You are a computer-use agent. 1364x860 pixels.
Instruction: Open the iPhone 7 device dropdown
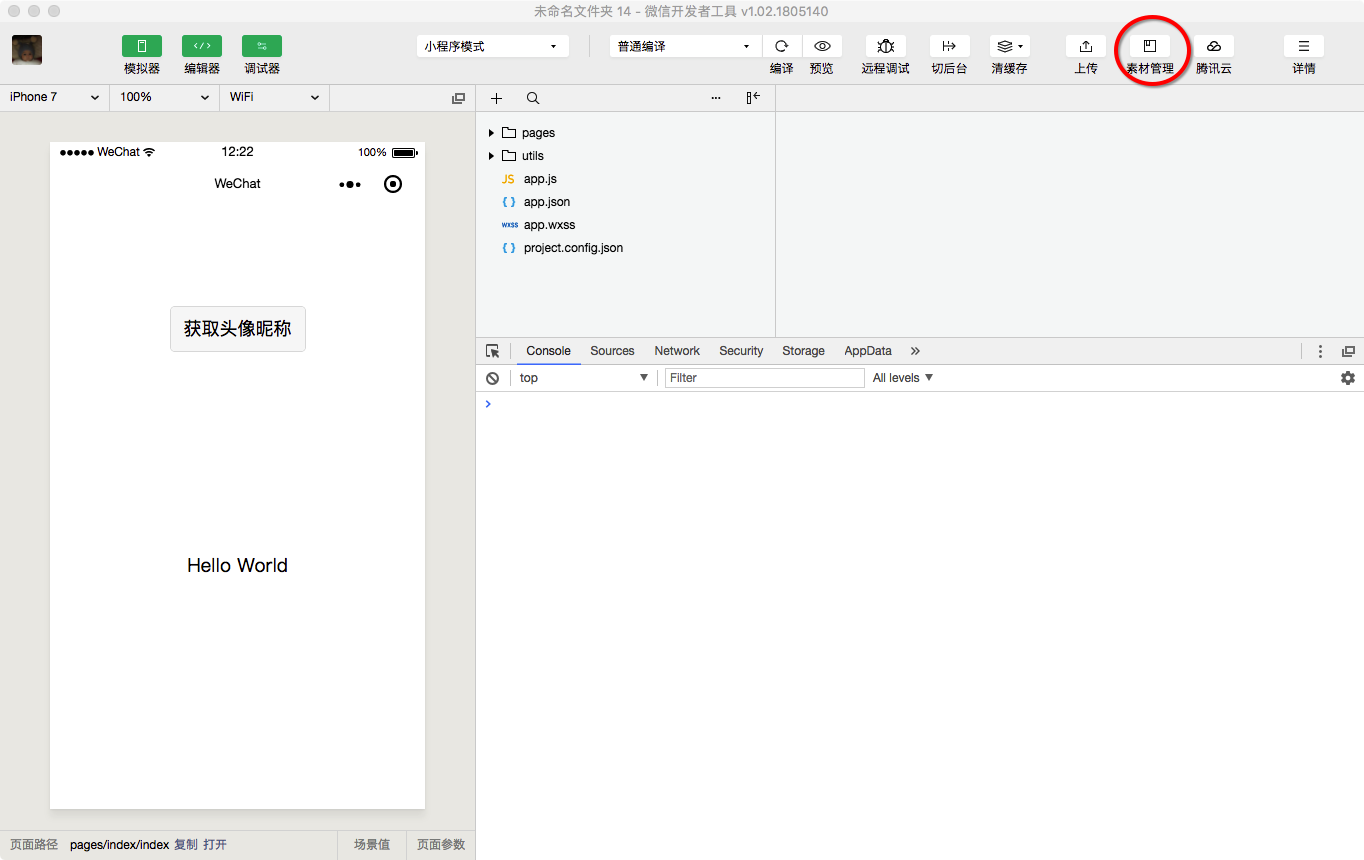54,97
